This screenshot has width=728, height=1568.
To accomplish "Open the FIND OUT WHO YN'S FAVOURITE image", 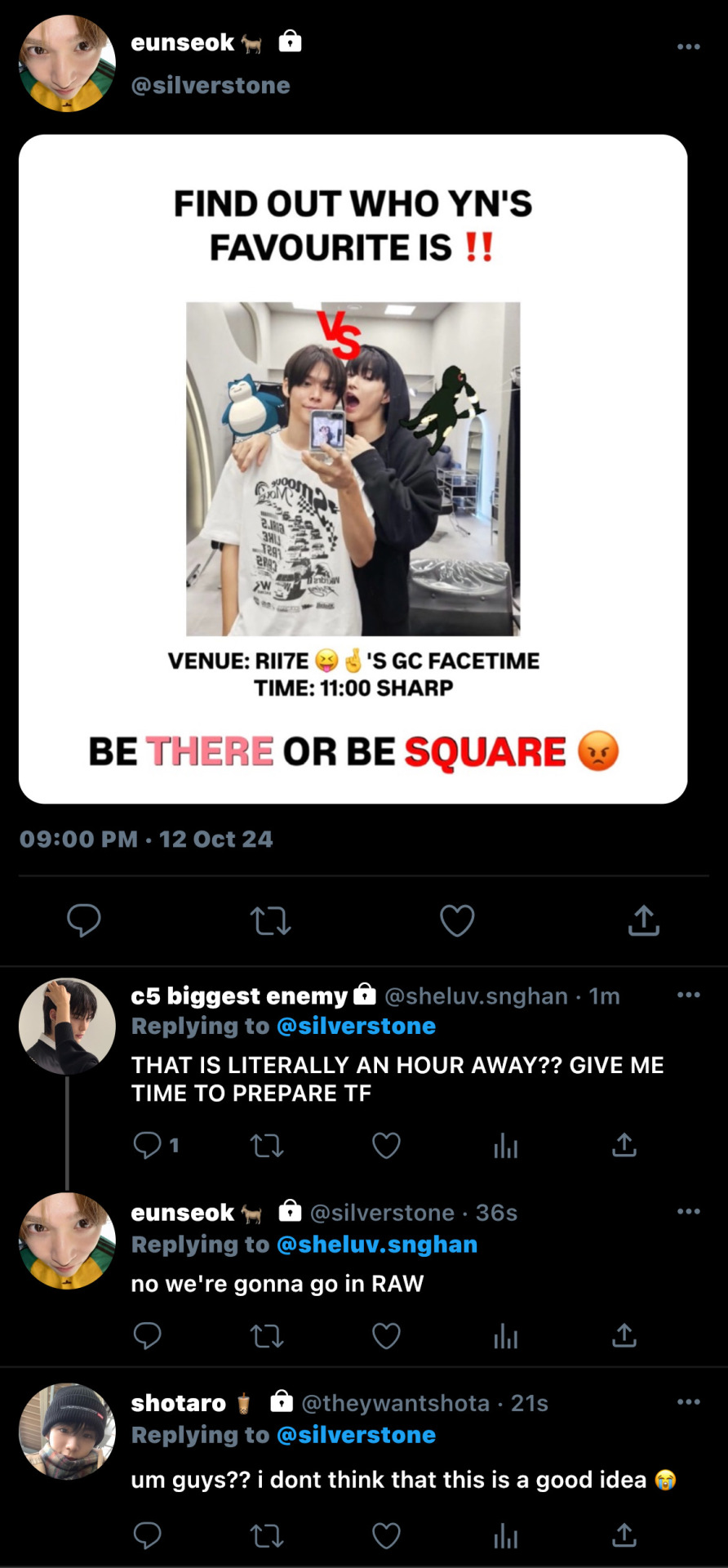I will coord(353,469).
